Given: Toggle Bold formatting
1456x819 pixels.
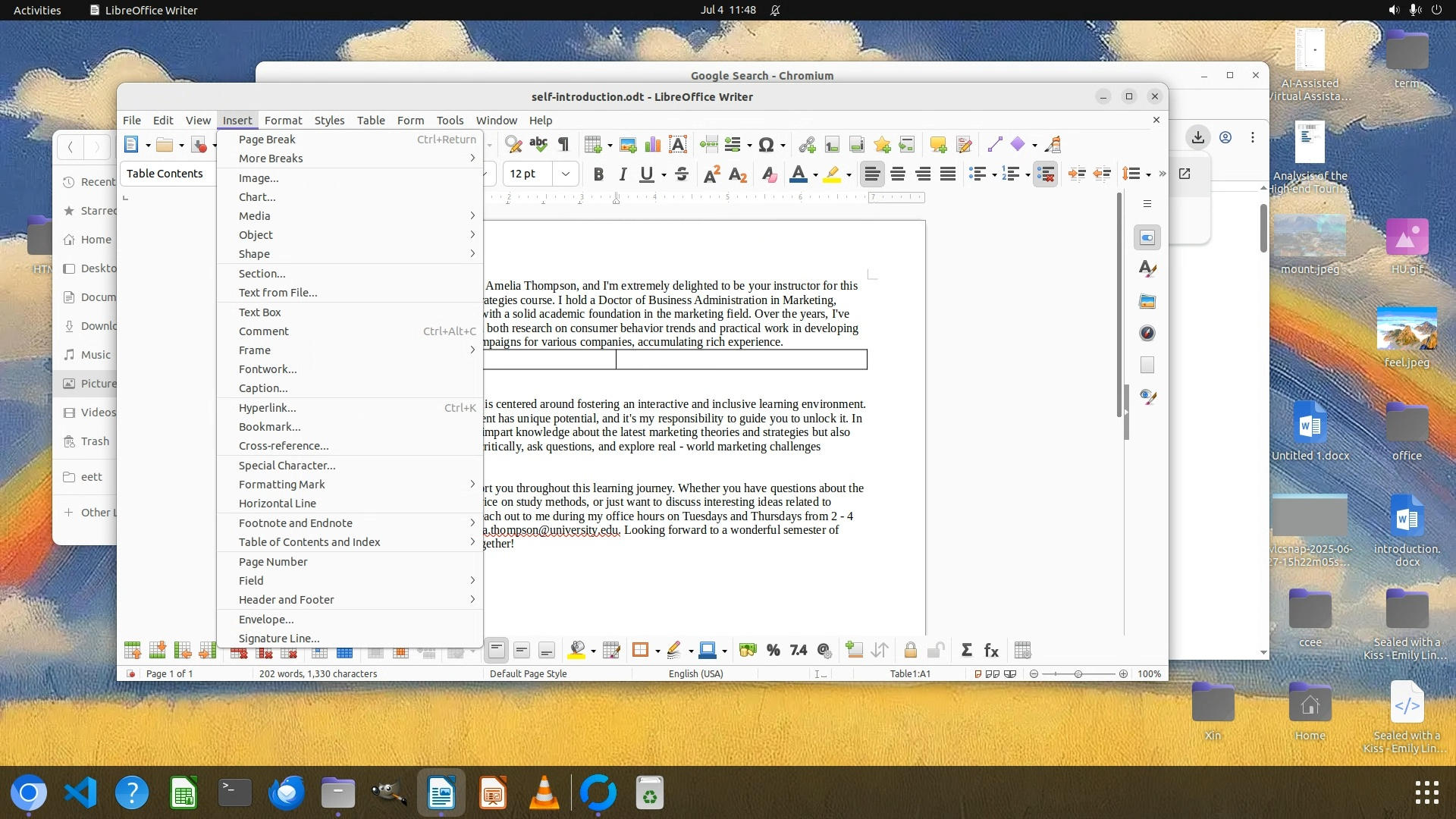Looking at the screenshot, I should point(598,174).
